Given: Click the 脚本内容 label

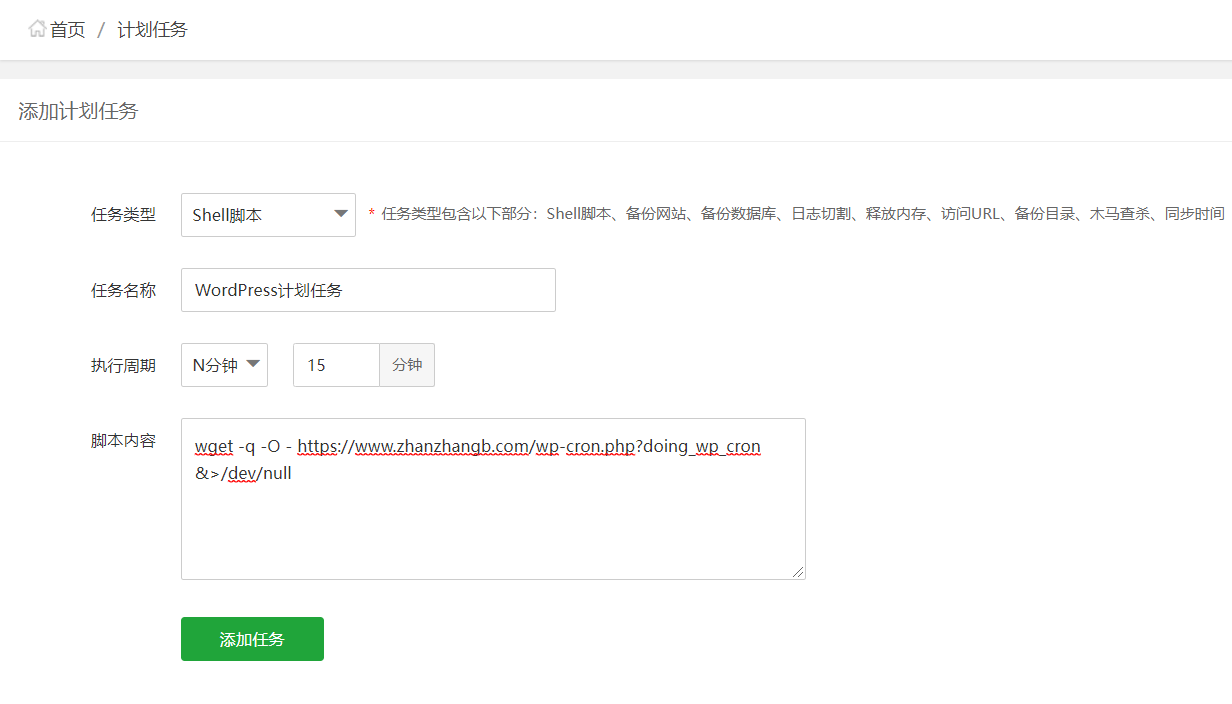Looking at the screenshot, I should [123, 441].
